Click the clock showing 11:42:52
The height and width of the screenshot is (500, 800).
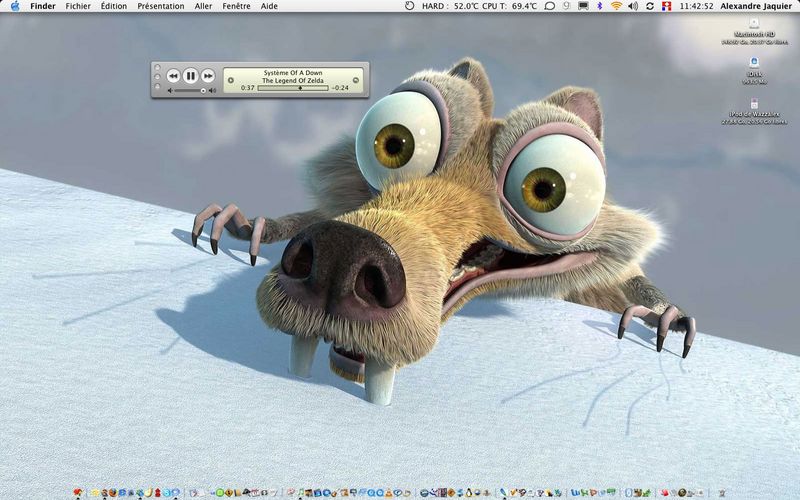[694, 6]
